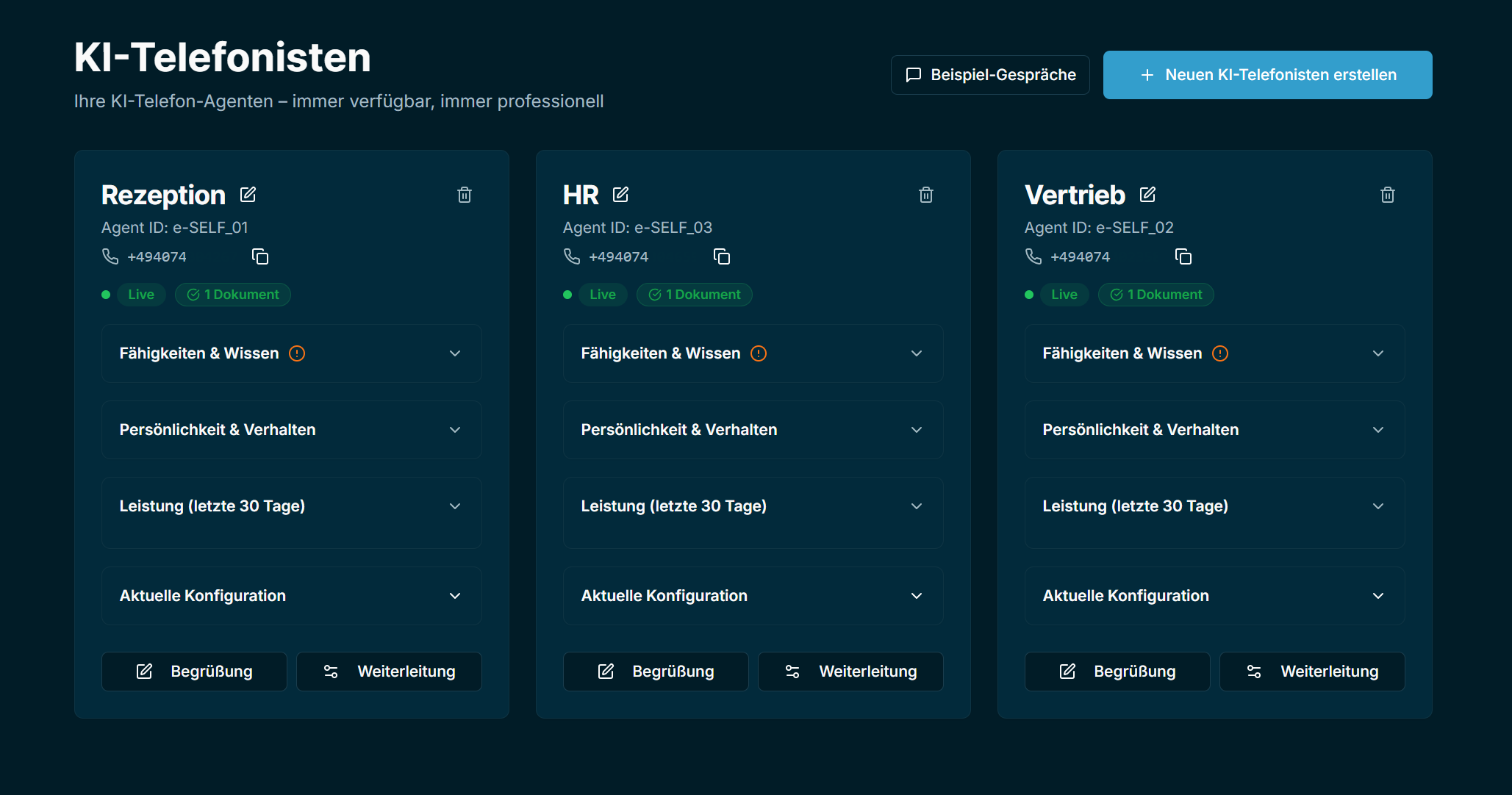Copy the HR agent phone number

tap(721, 256)
